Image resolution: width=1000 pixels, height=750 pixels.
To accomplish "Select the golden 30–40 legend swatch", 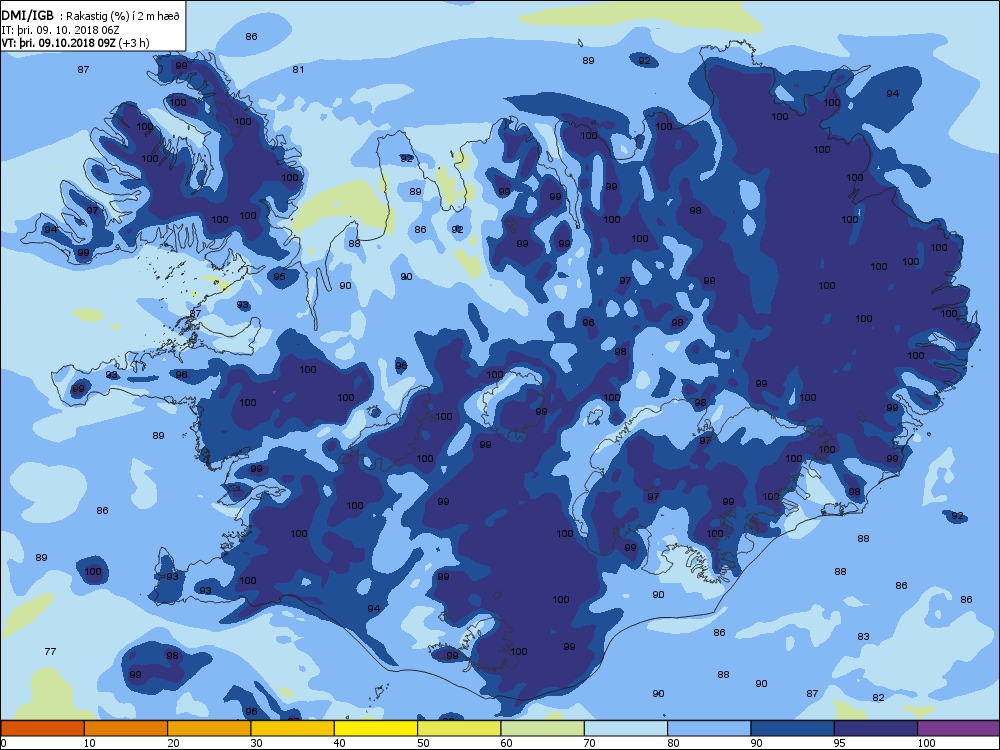I will click(293, 728).
